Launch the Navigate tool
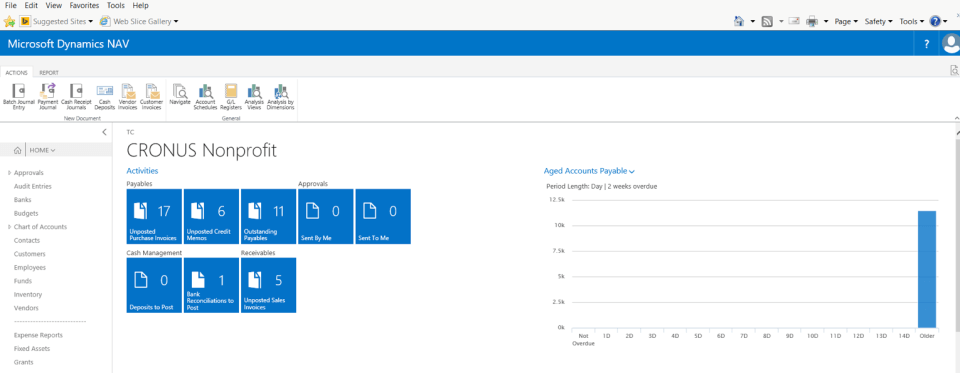Image resolution: width=960 pixels, height=373 pixels. click(x=180, y=95)
